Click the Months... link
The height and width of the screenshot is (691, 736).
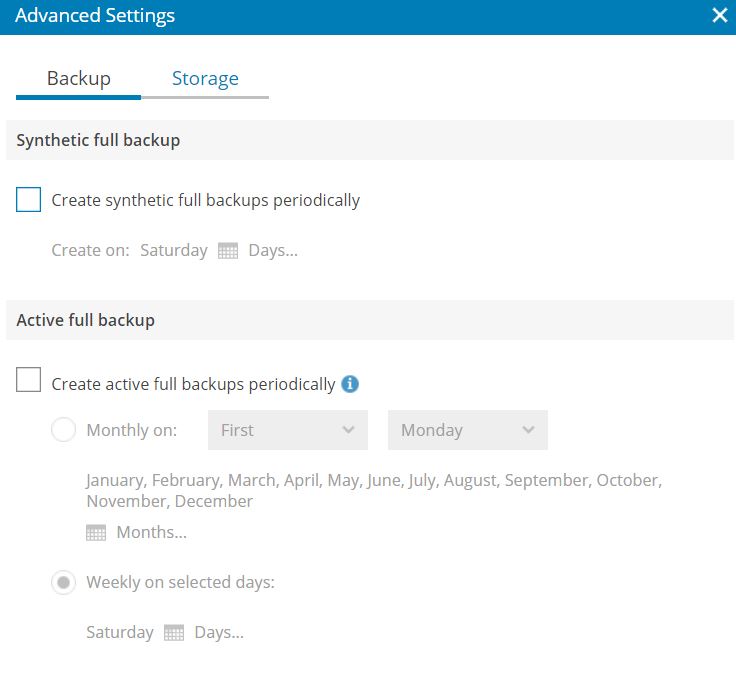152,532
